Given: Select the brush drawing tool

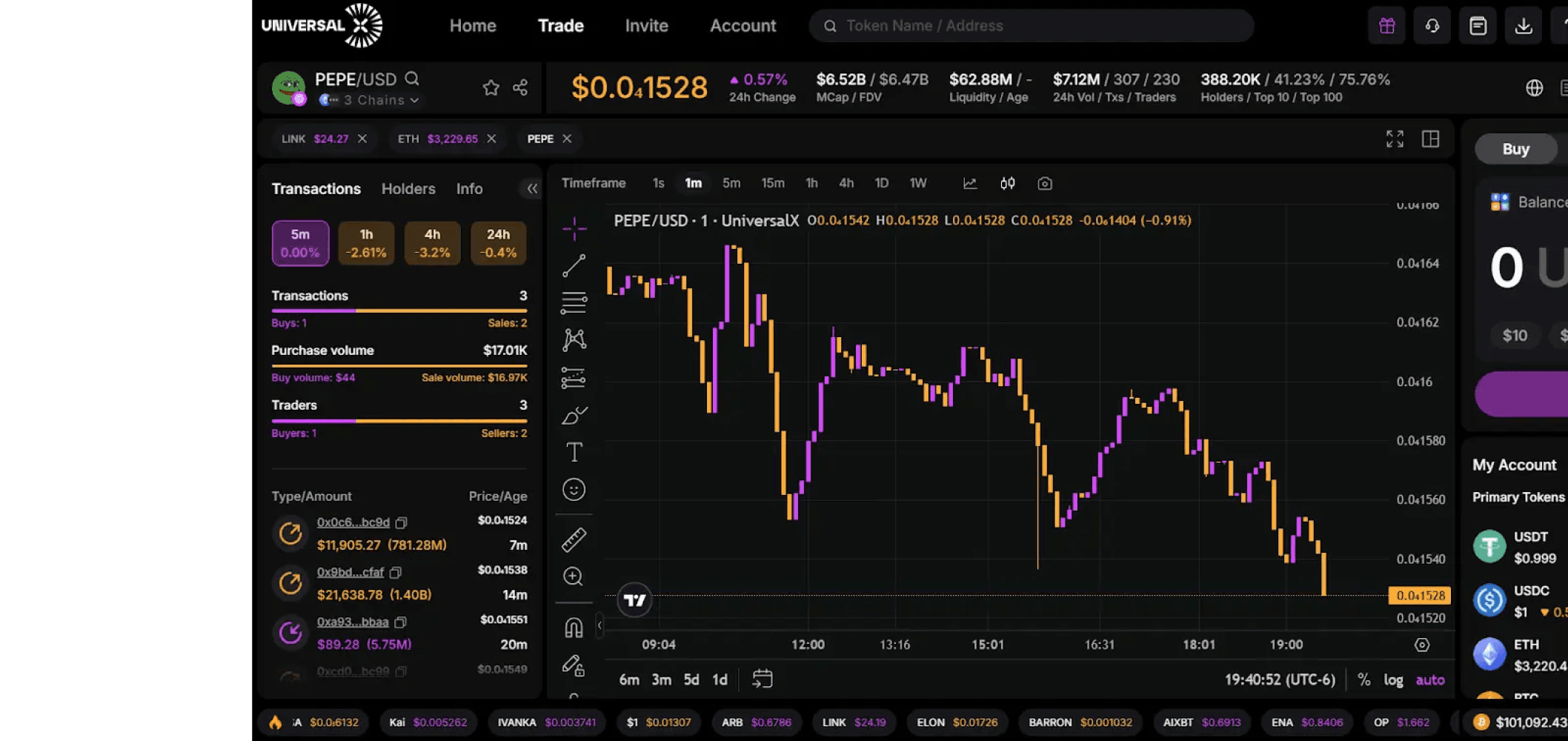Looking at the screenshot, I should pos(574,414).
